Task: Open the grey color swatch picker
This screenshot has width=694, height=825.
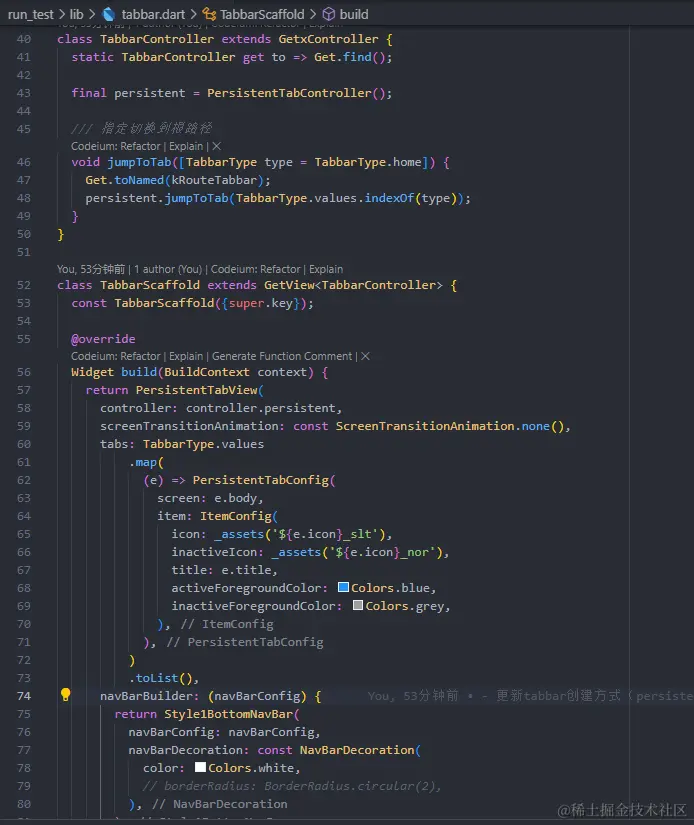Action: pyautogui.click(x=358, y=605)
